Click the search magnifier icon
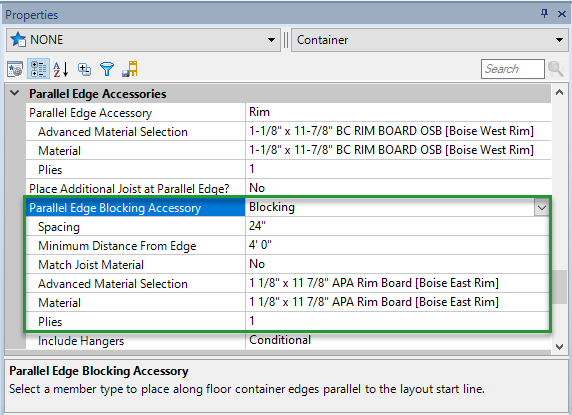This screenshot has height=415, width=572. [x=556, y=69]
